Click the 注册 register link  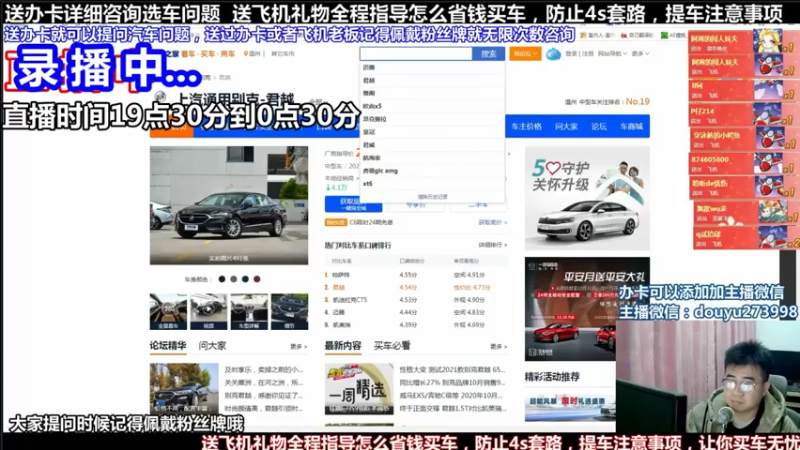588,54
